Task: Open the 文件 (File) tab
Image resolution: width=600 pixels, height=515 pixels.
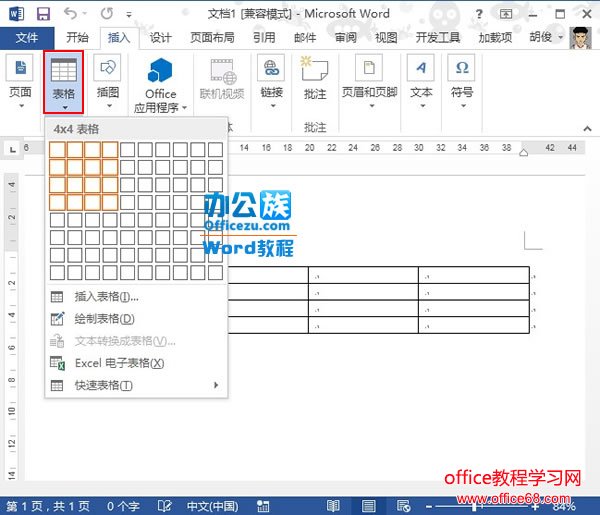Action: click(27, 37)
